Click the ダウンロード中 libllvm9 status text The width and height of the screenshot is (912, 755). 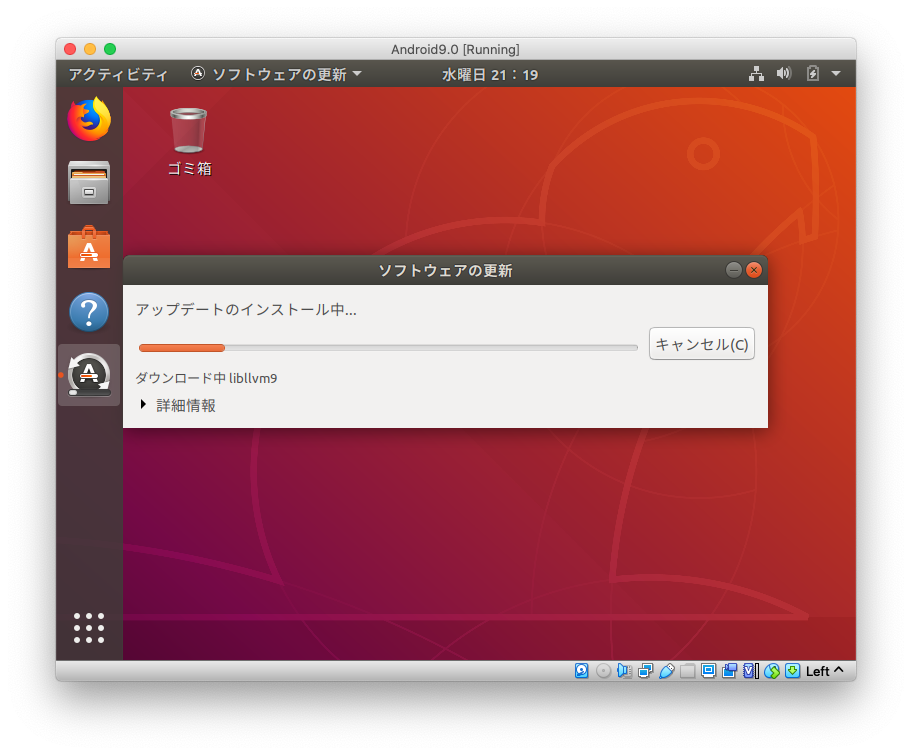(206, 378)
